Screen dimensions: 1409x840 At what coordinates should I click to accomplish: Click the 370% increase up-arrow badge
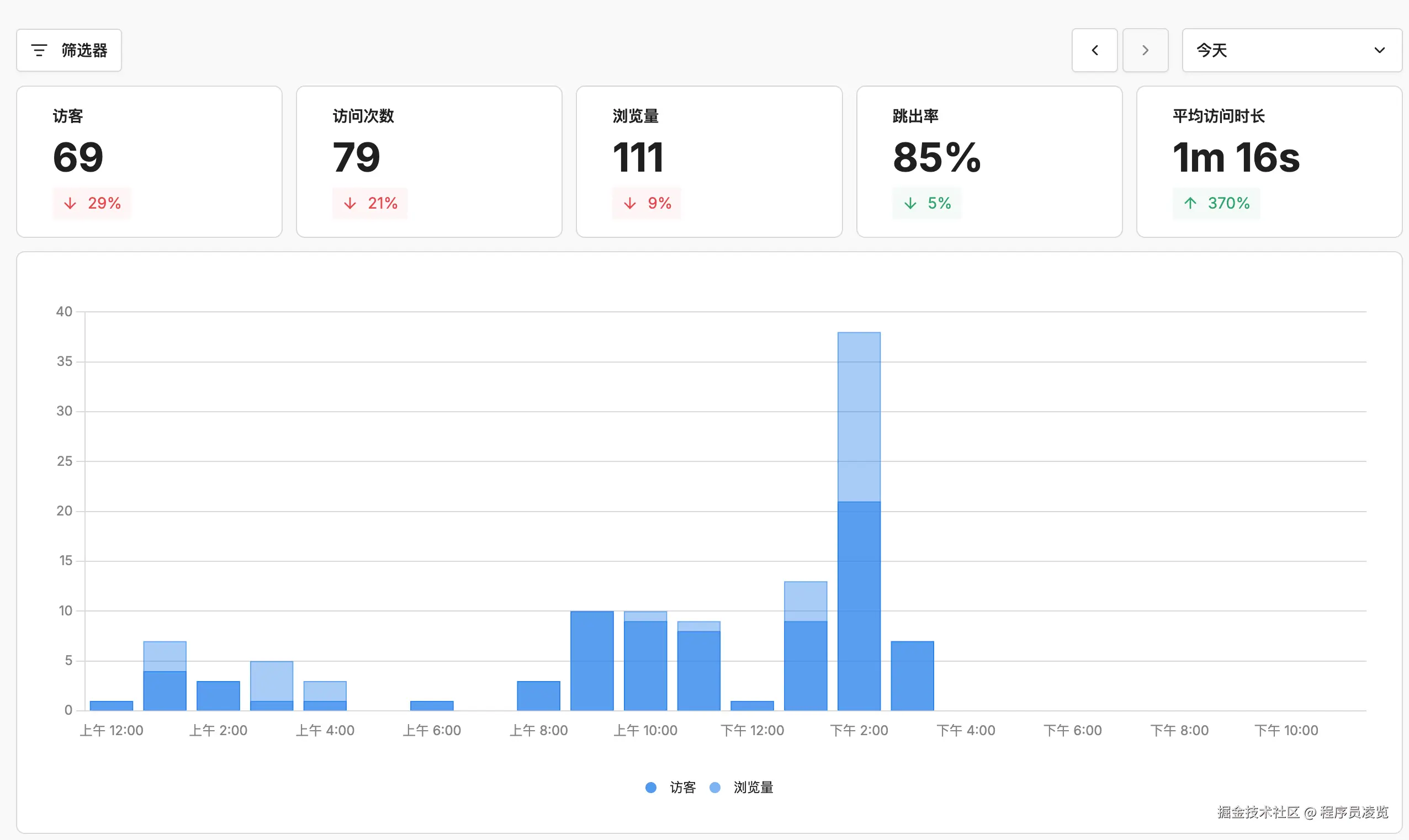coord(1216,203)
